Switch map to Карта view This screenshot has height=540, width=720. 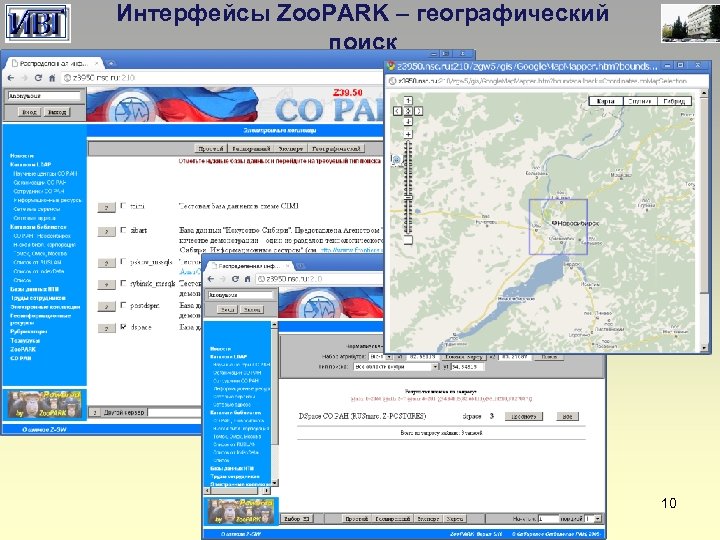point(606,101)
